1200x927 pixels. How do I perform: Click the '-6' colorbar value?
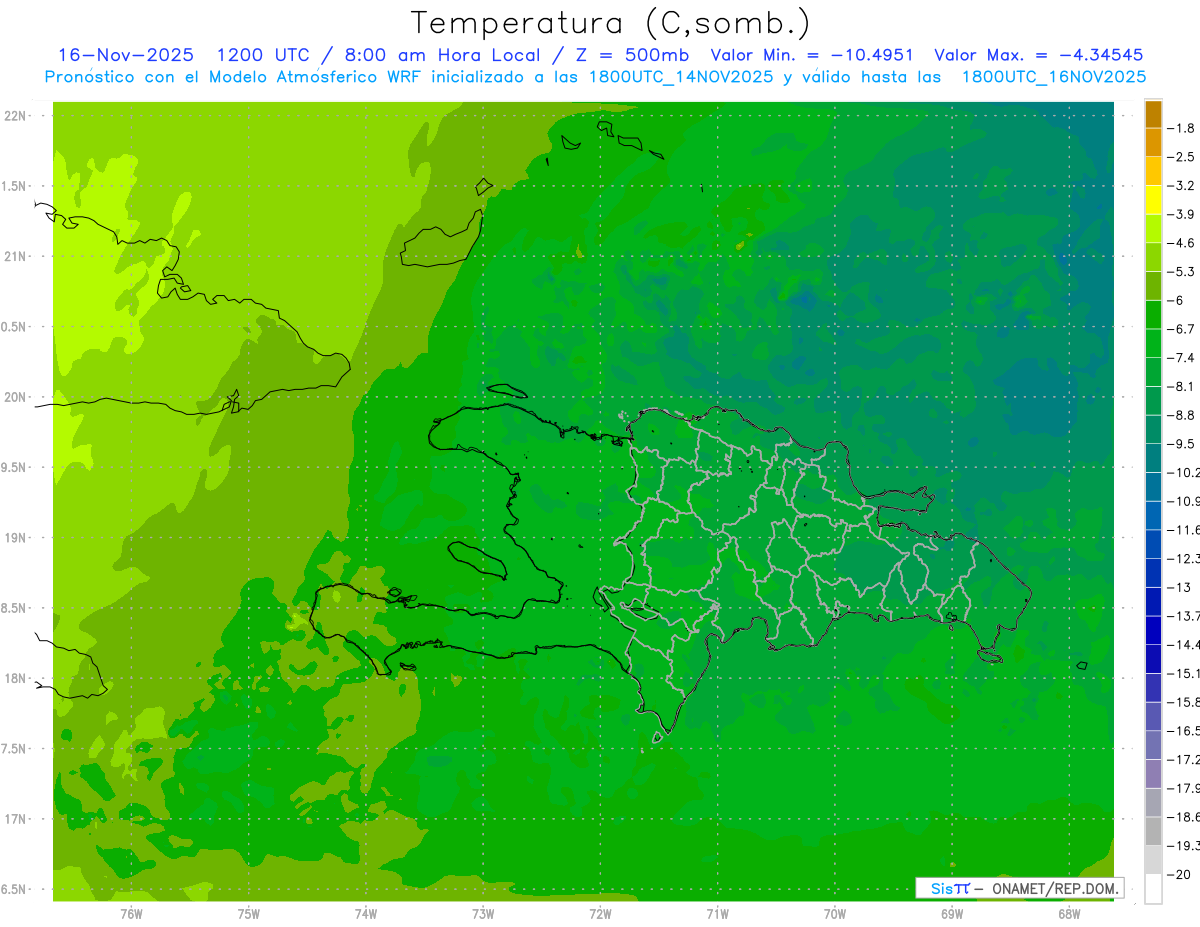point(1175,300)
